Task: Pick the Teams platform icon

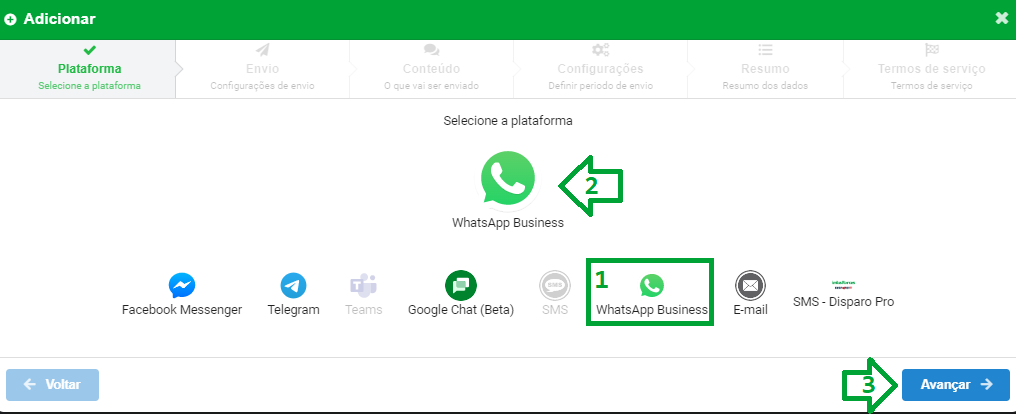Action: [363, 286]
